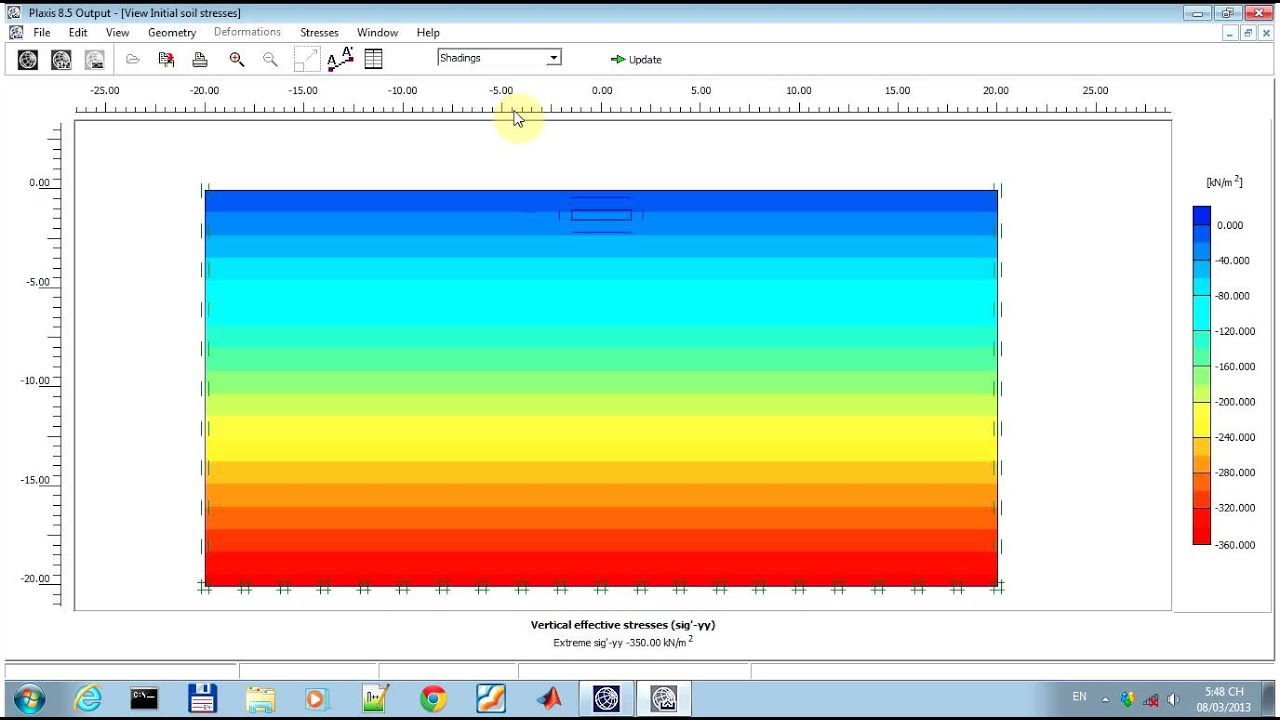The height and width of the screenshot is (720, 1280).
Task: Minimize the inner document window
Action: point(1231,33)
